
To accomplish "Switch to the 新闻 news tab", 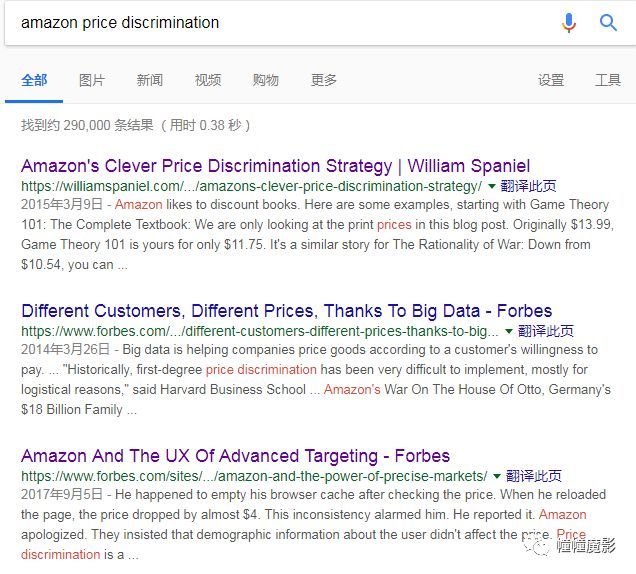I will pyautogui.click(x=150, y=80).
